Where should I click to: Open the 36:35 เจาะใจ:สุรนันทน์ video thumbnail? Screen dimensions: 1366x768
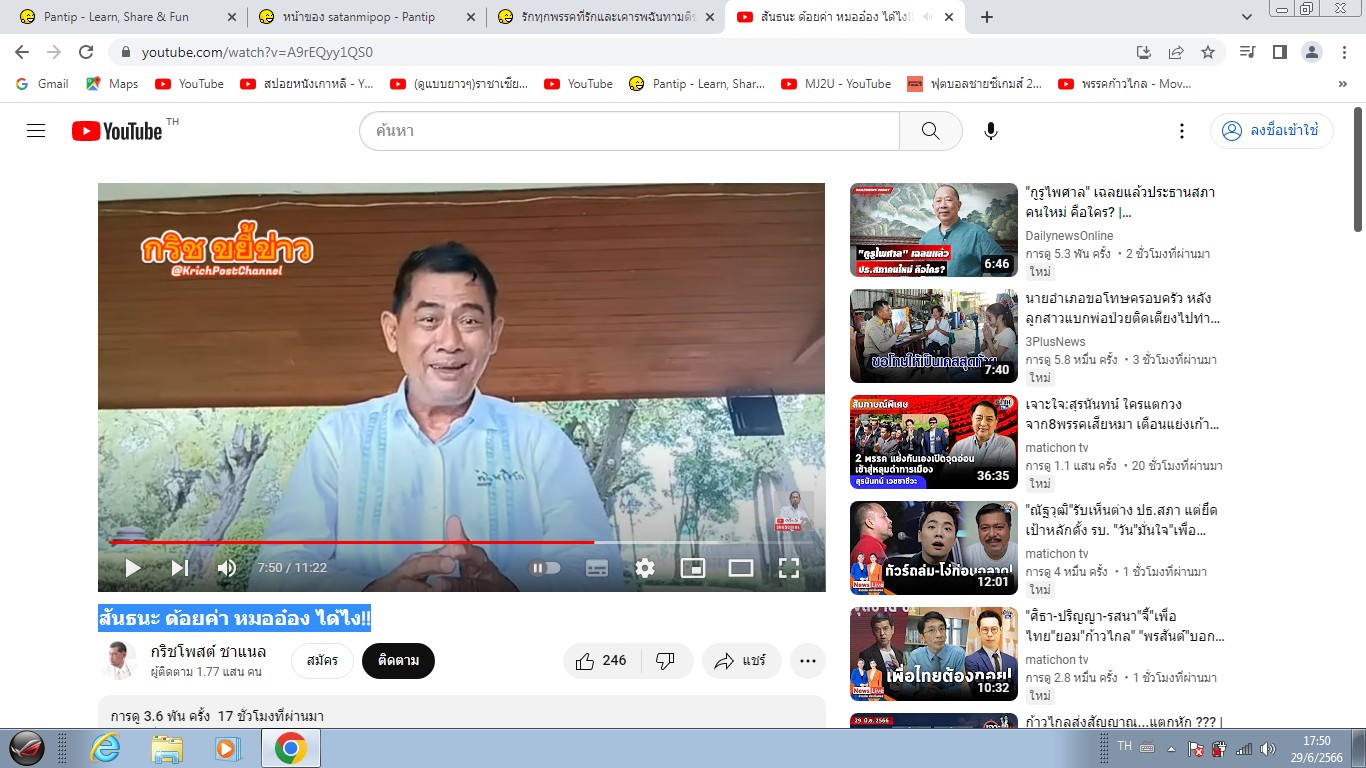[934, 442]
